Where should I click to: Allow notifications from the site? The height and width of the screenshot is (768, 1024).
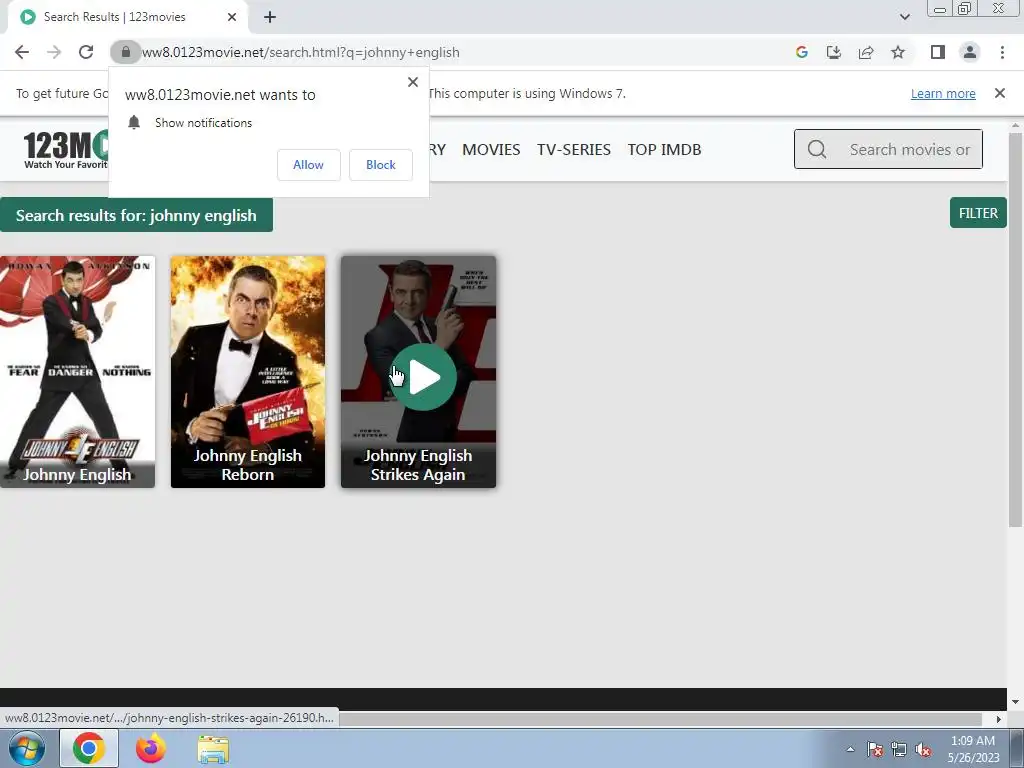[308, 165]
